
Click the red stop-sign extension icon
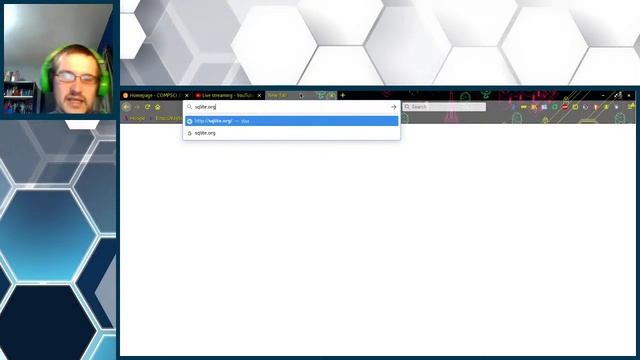tap(565, 107)
